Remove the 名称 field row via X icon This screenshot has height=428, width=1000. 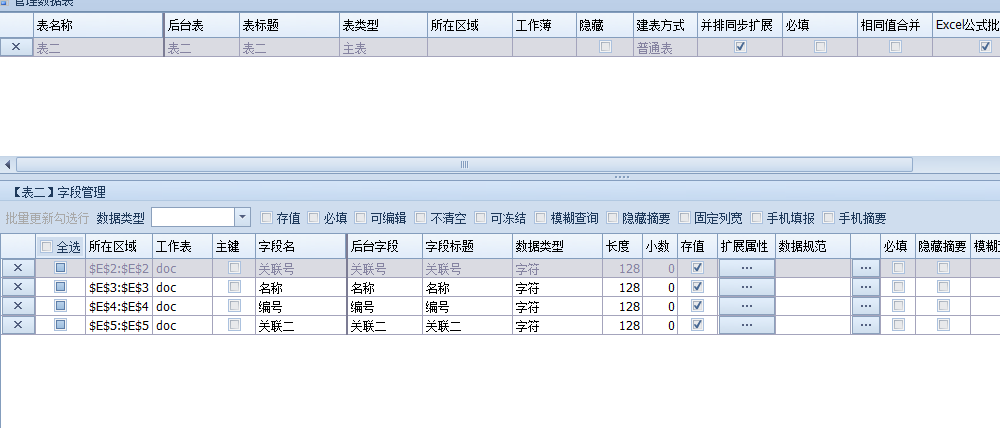point(17,287)
